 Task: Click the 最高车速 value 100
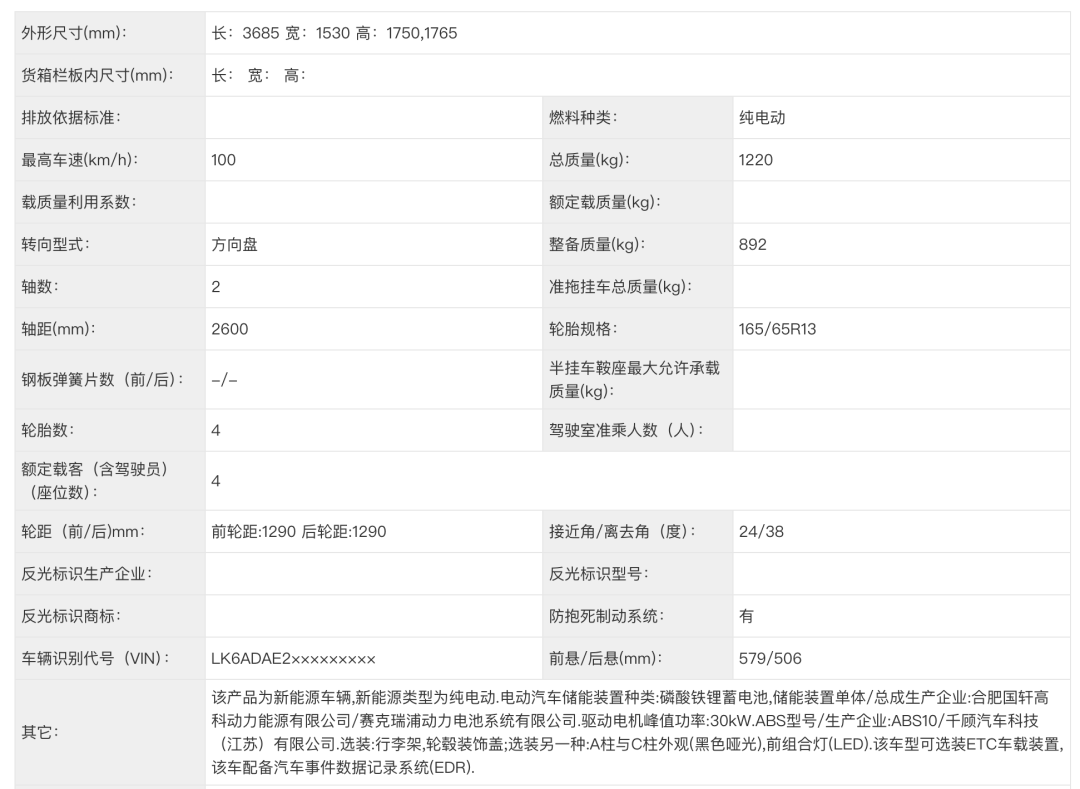pyautogui.click(x=224, y=159)
